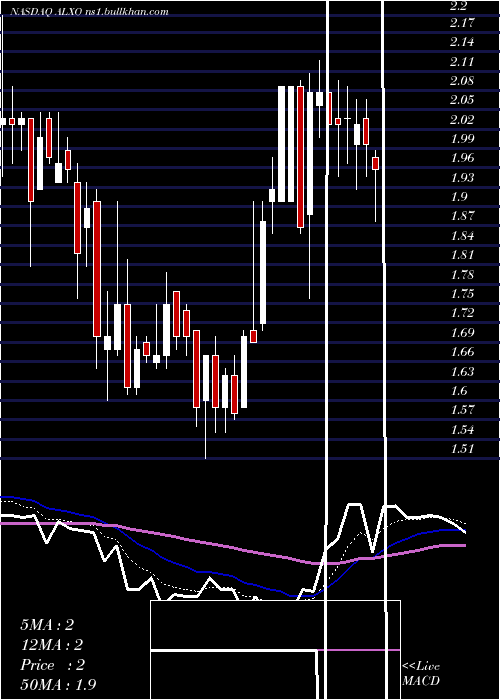Click the 1.9 price axis label

458,197
